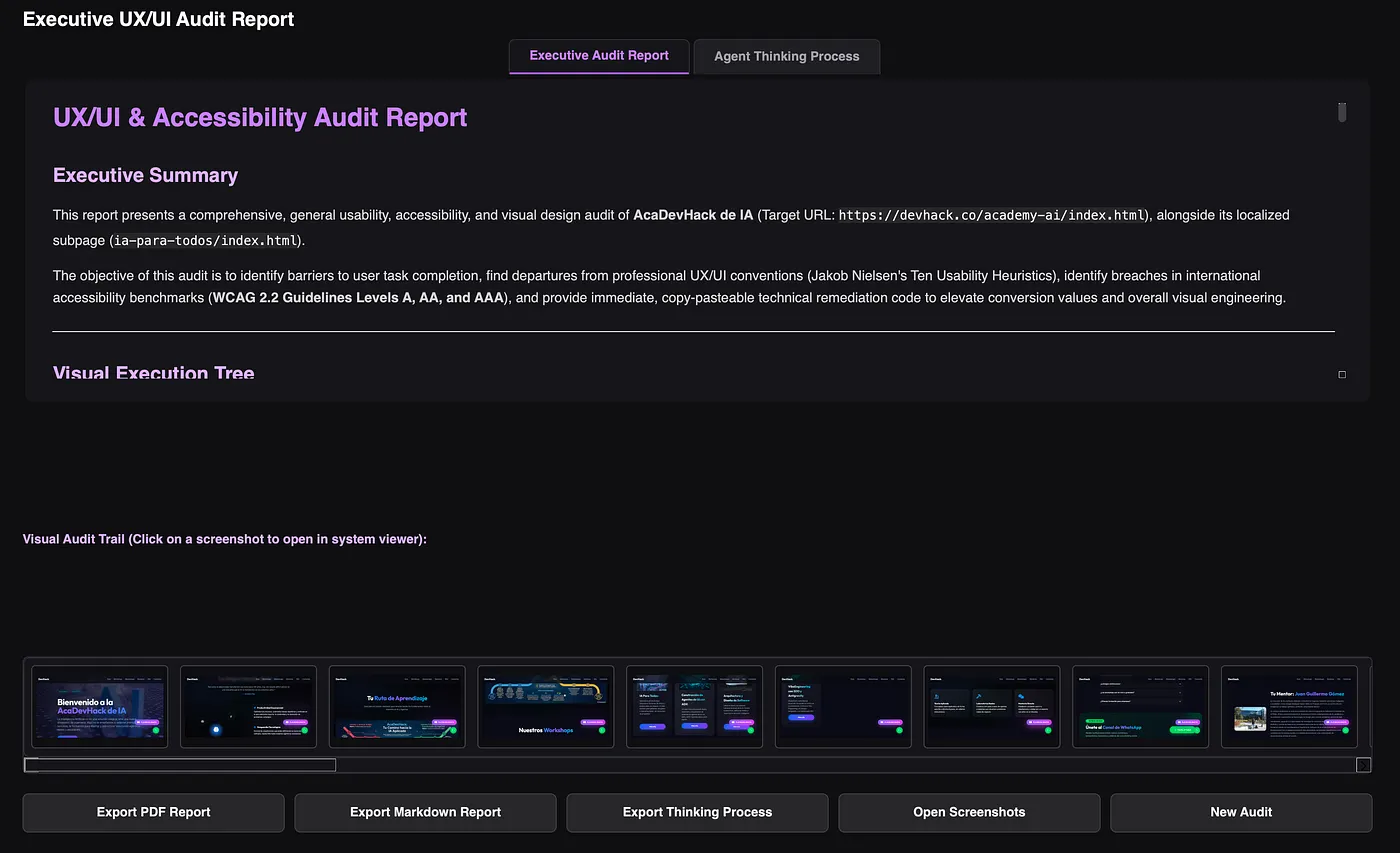
Task: Click the report's vertical scrollbar handle
Action: click(1342, 112)
